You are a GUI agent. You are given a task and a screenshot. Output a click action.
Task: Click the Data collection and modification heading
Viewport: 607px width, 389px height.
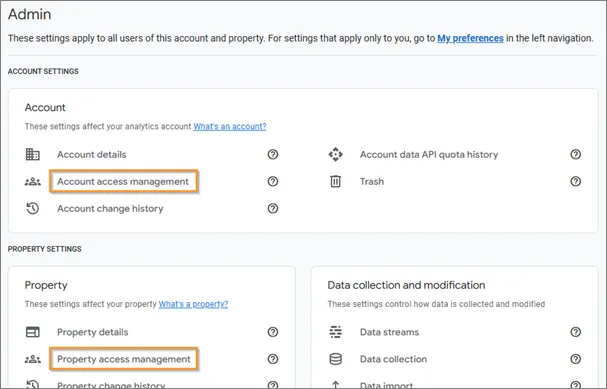[x=406, y=285]
